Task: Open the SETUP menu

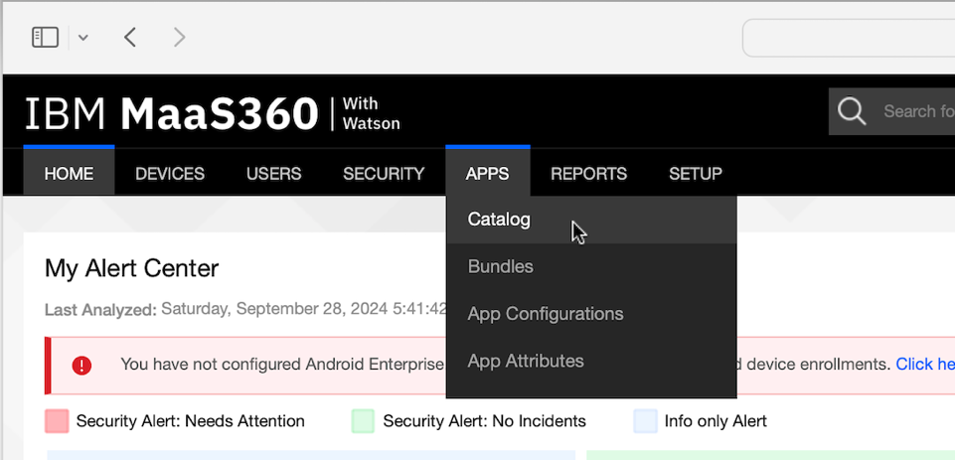Action: [695, 174]
